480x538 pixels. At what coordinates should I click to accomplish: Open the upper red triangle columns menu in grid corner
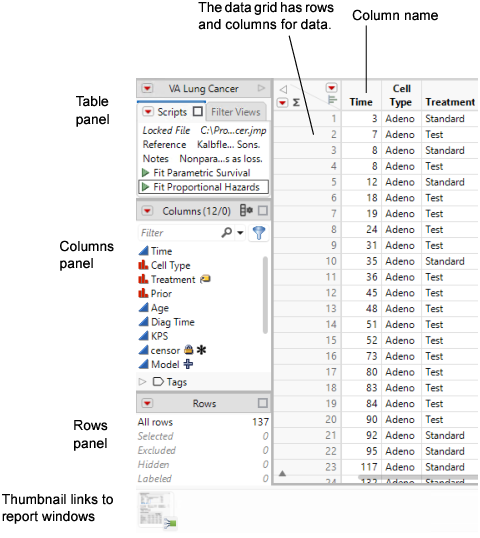[x=331, y=88]
